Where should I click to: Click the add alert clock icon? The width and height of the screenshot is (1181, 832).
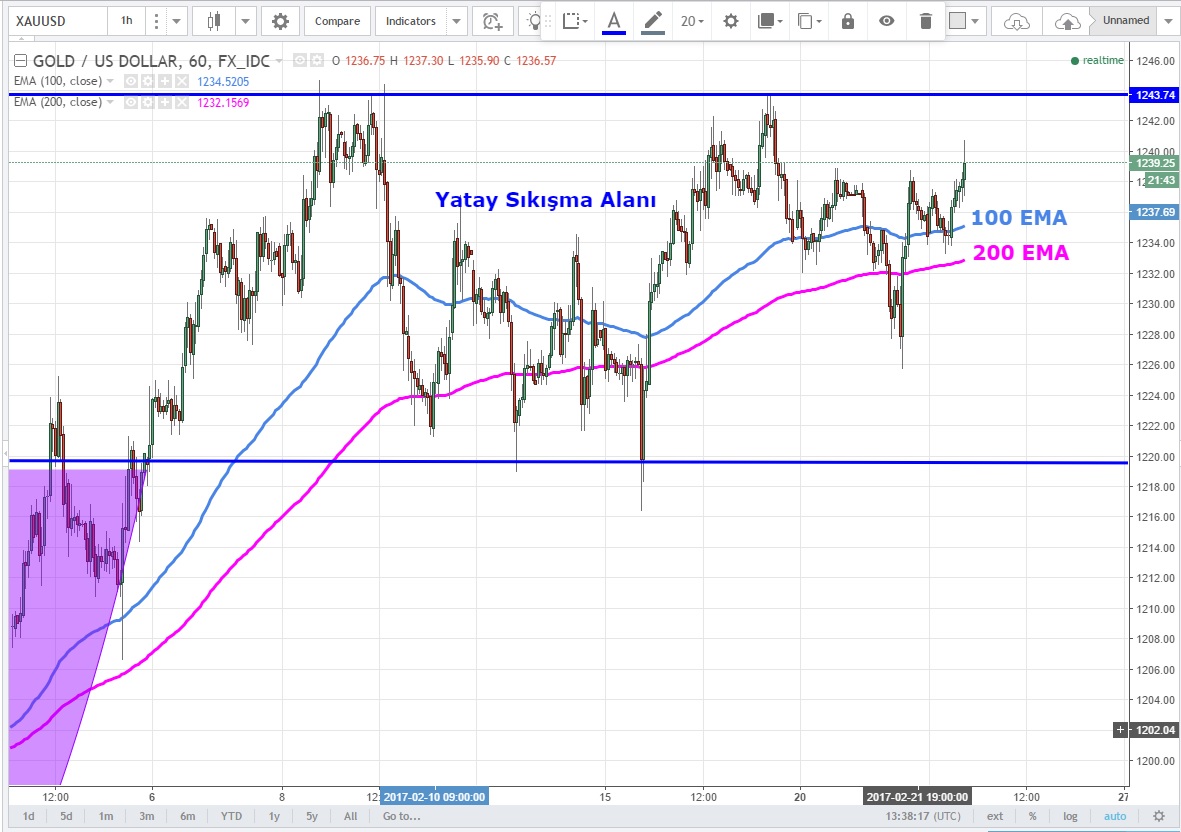pos(491,21)
